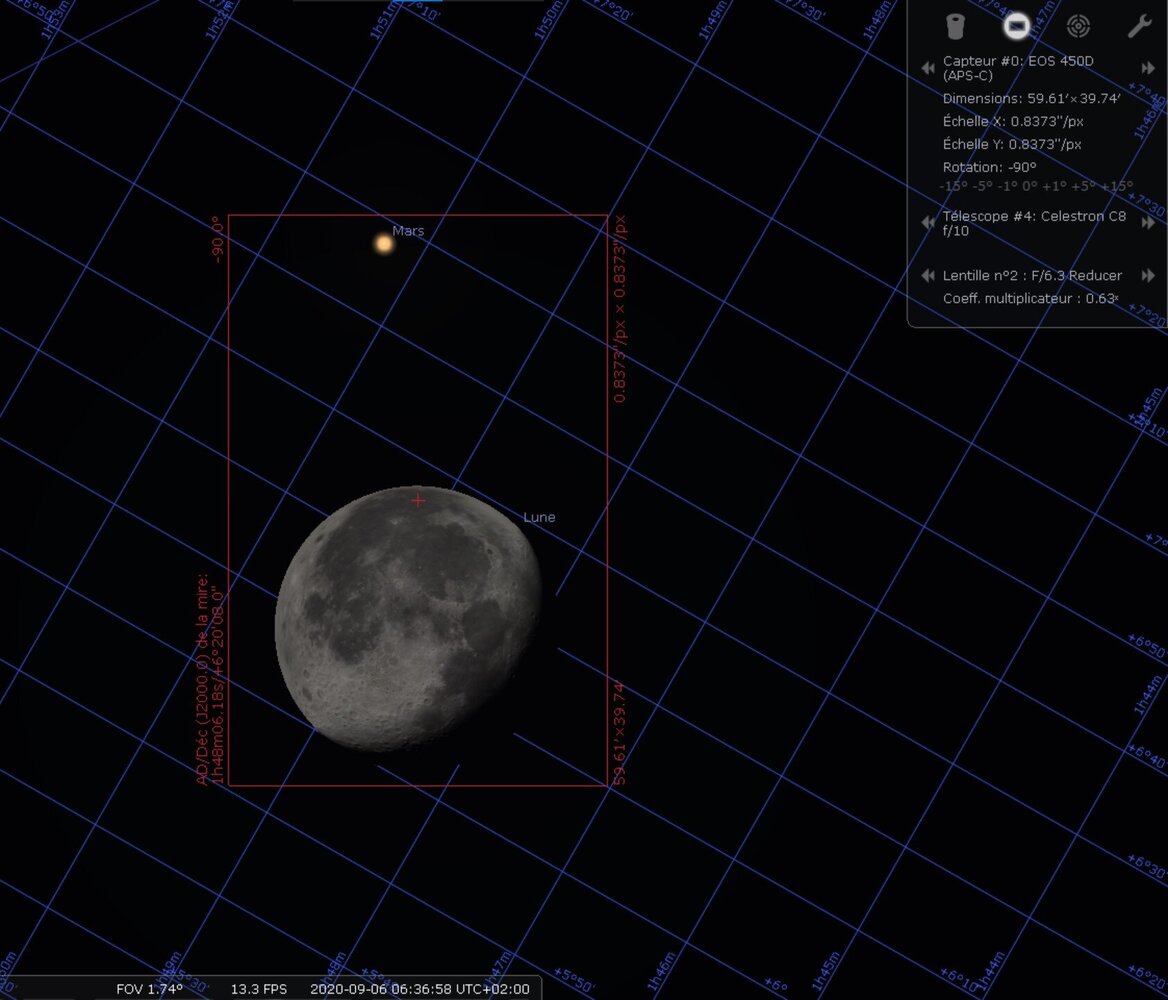Disable the CCD sensor frame overlay icon
This screenshot has width=1168, height=1000.
point(1017,25)
